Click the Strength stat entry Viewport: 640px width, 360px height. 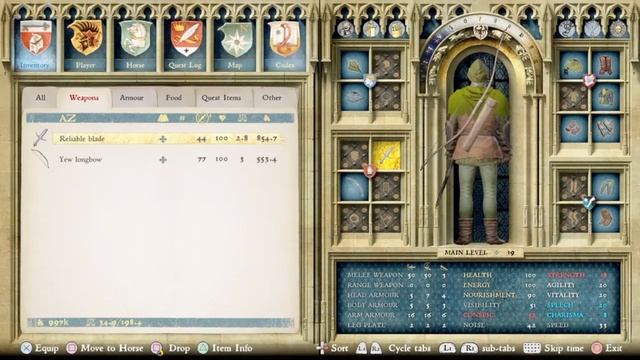pyautogui.click(x=577, y=275)
